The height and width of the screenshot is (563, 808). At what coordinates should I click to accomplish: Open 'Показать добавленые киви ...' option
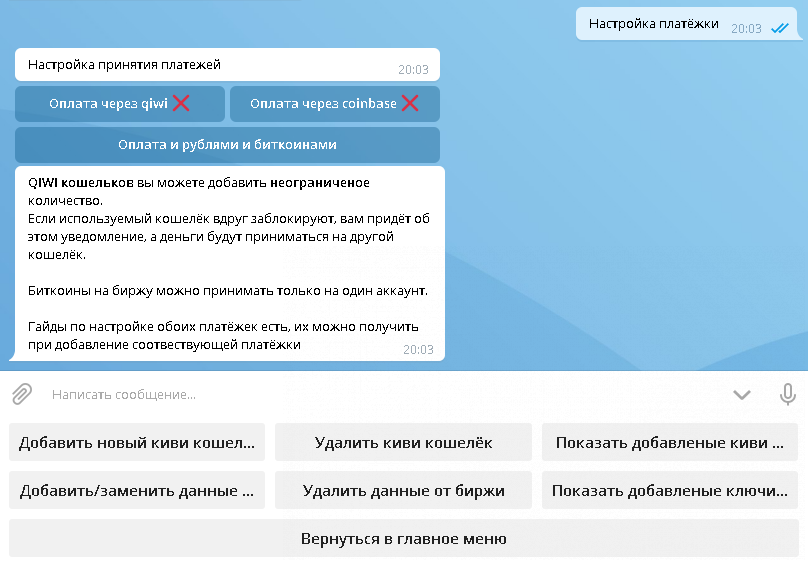click(670, 443)
